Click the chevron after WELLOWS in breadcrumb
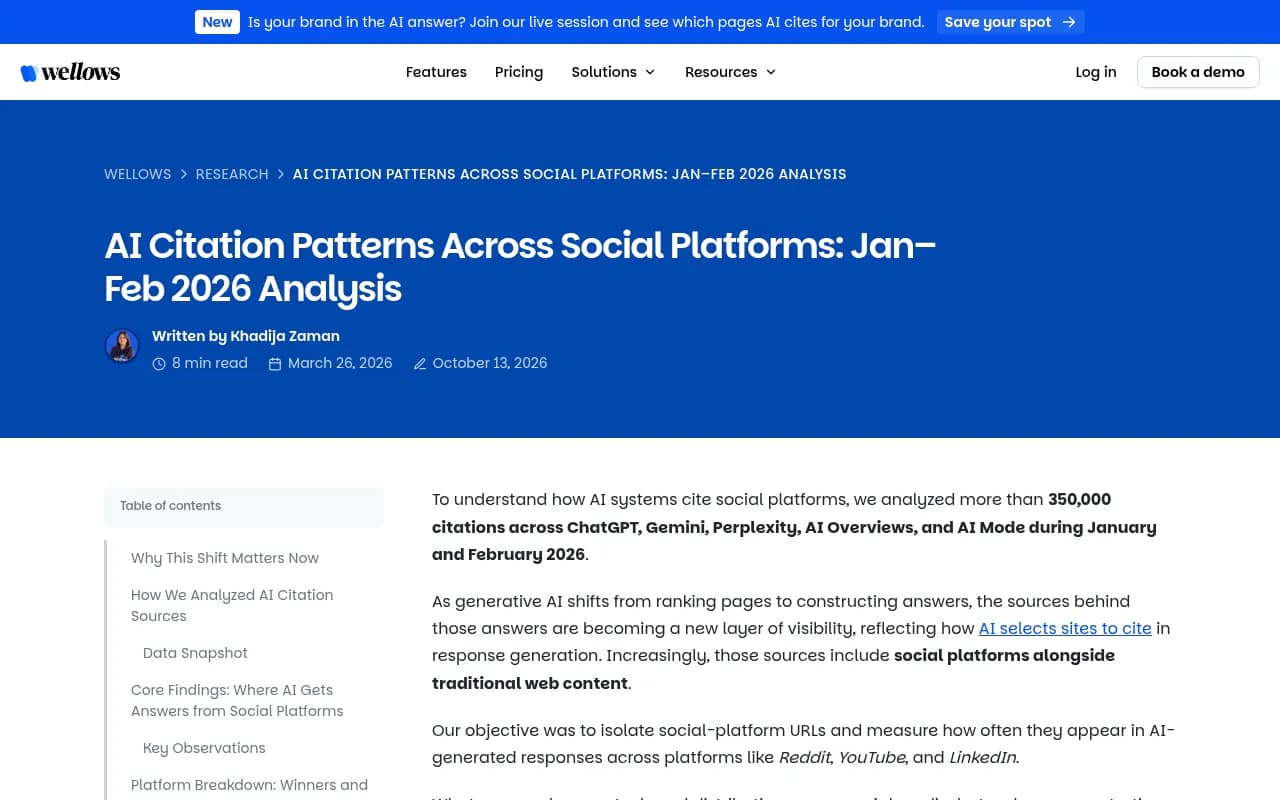This screenshot has width=1280, height=800. (184, 174)
